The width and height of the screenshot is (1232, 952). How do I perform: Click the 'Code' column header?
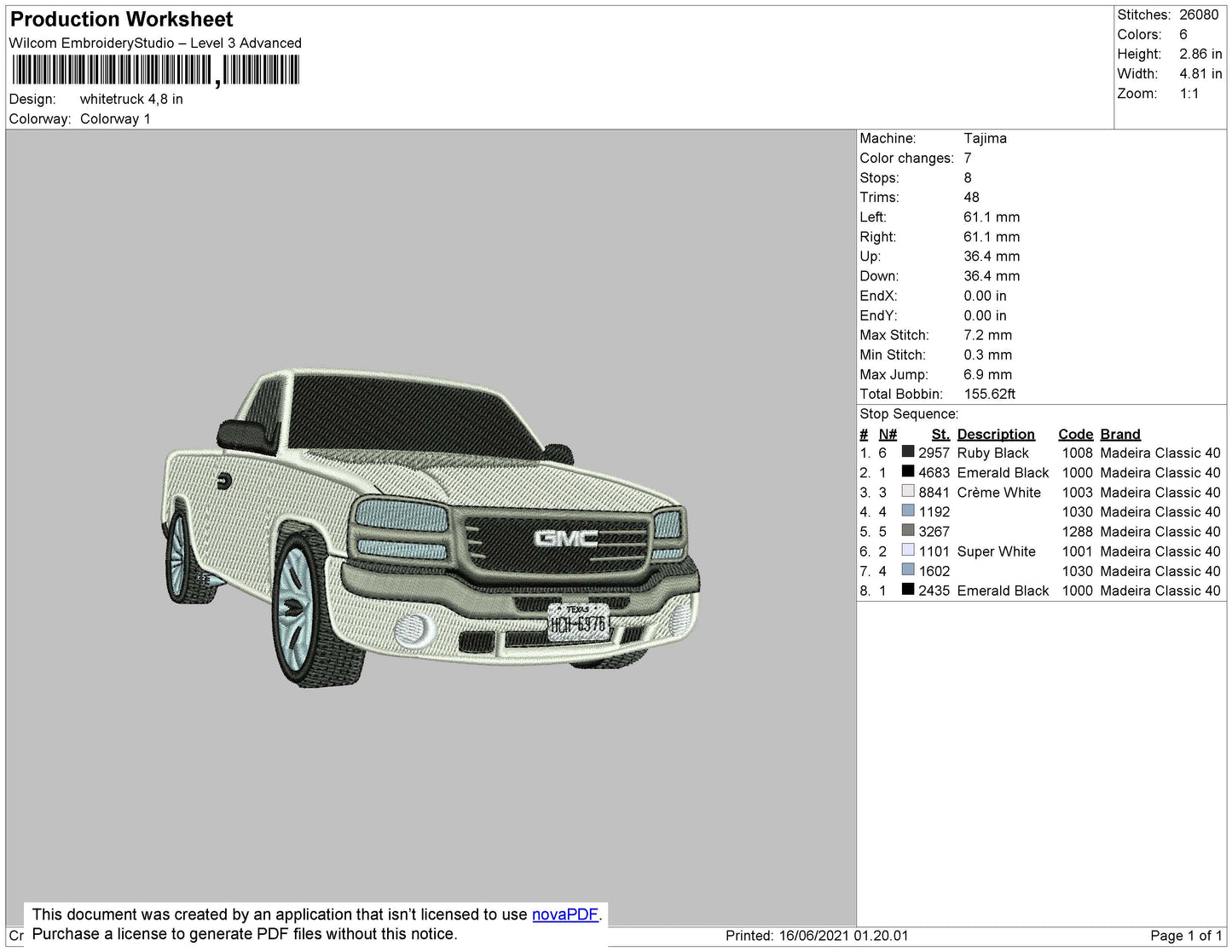[1075, 434]
